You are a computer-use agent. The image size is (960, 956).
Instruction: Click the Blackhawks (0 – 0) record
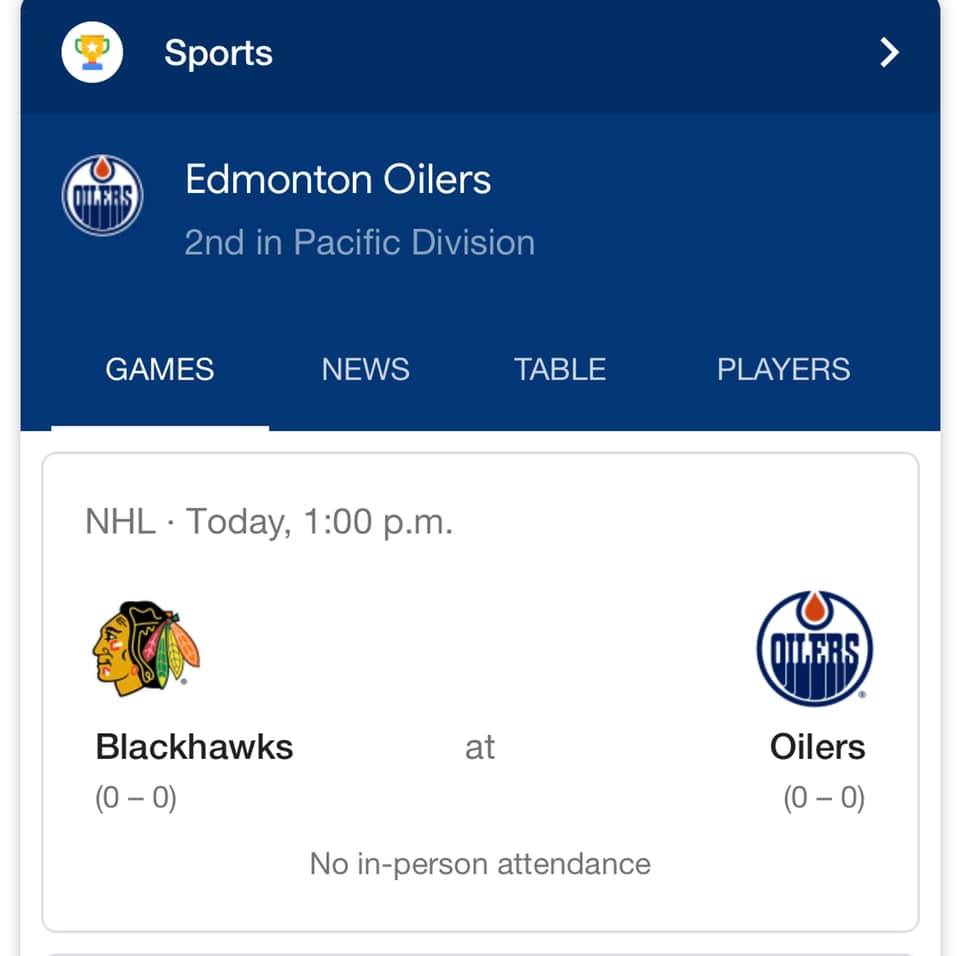135,797
